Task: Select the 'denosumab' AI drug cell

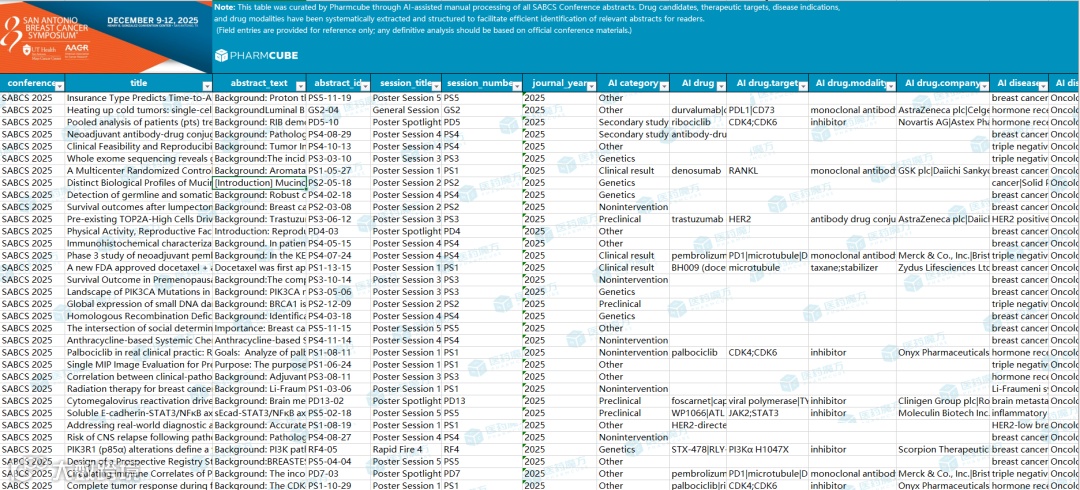Action: point(698,170)
